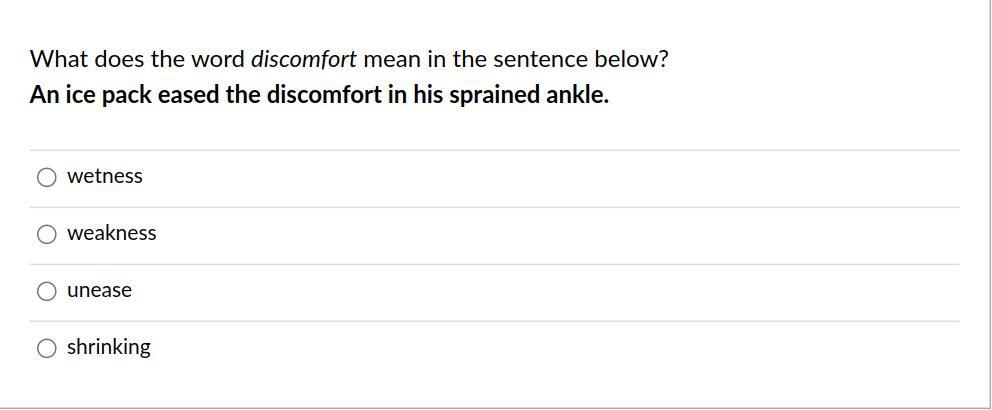Click the word 'An' starting the sentence
This screenshot has height=410, width=992.
pos(44,96)
